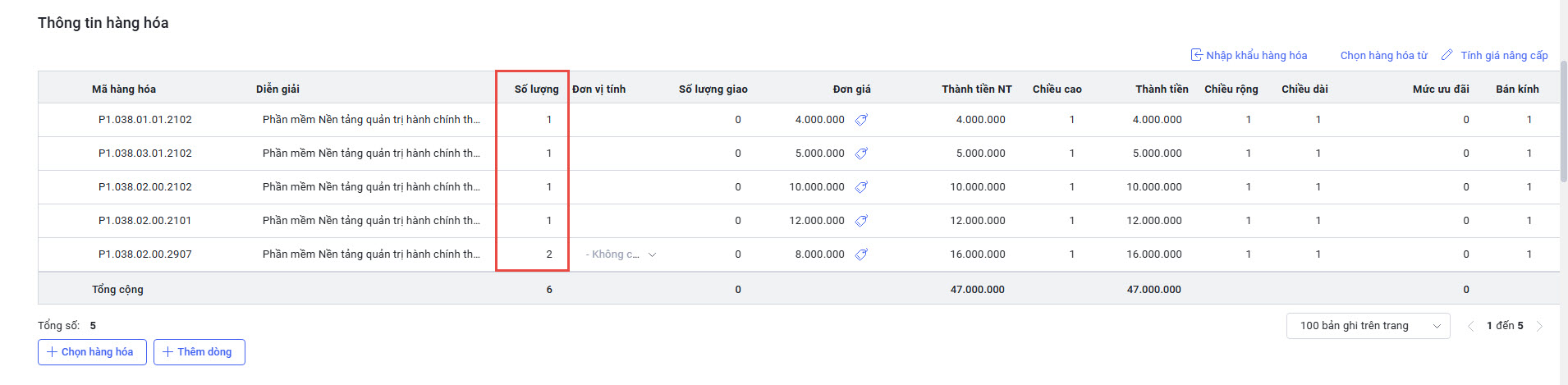1568x385 pixels.
Task: Click item code P1.038.01.01.2102
Action: (145, 120)
